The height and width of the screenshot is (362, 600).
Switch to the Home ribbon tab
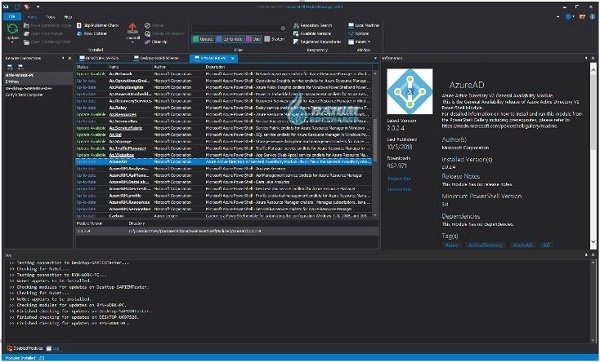coord(33,17)
